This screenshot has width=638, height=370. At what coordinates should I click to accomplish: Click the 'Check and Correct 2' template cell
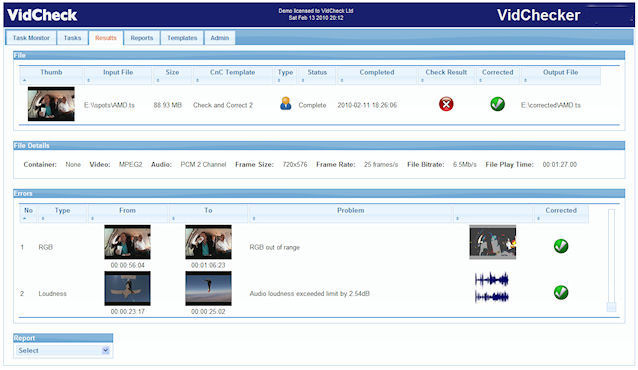pyautogui.click(x=223, y=105)
